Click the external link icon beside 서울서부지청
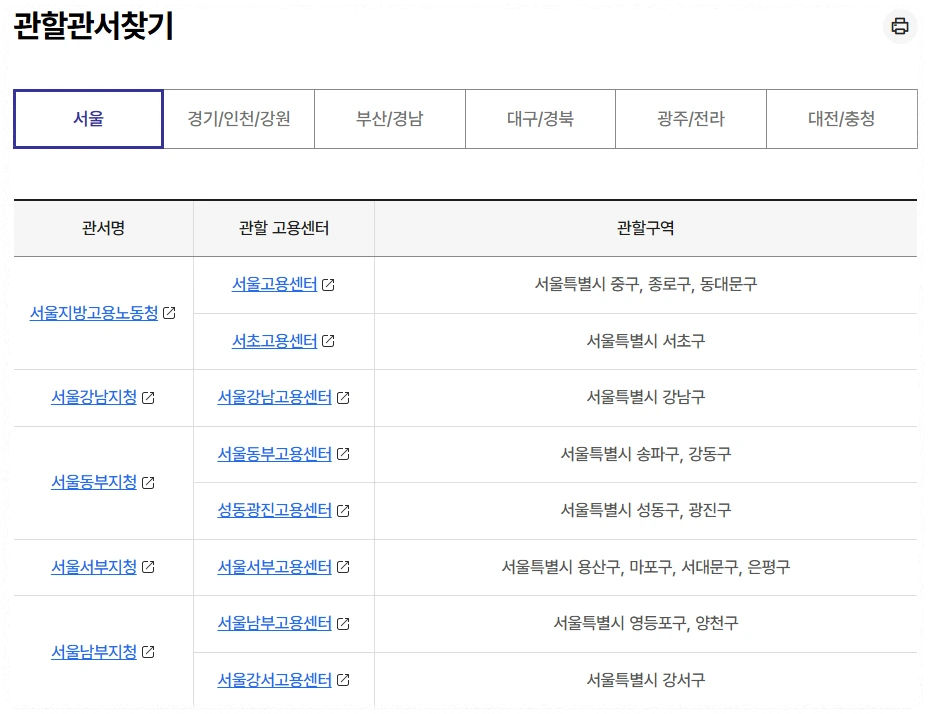928x714 pixels. point(147,566)
